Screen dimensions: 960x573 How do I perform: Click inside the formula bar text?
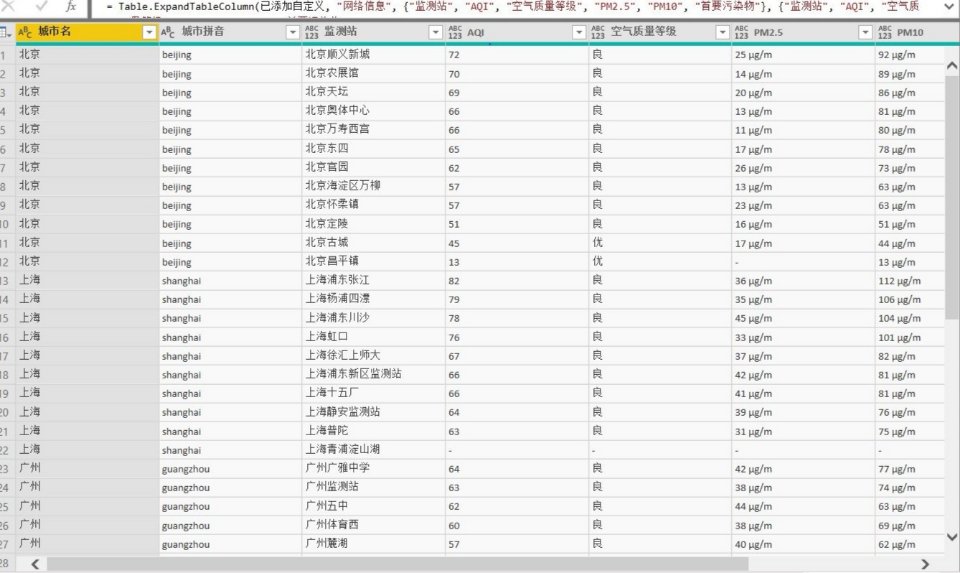514,7
